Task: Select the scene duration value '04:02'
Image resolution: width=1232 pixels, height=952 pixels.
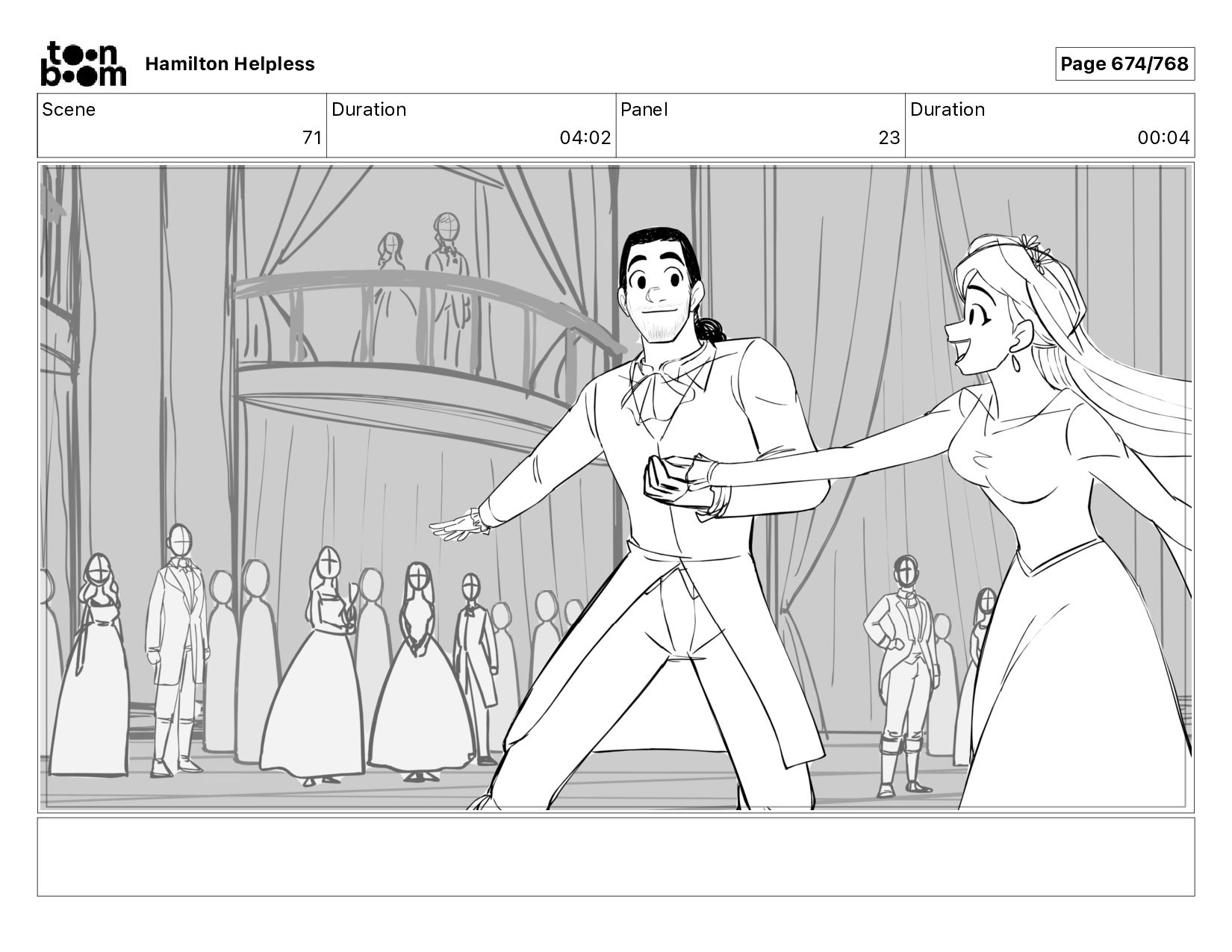Action: (x=585, y=138)
